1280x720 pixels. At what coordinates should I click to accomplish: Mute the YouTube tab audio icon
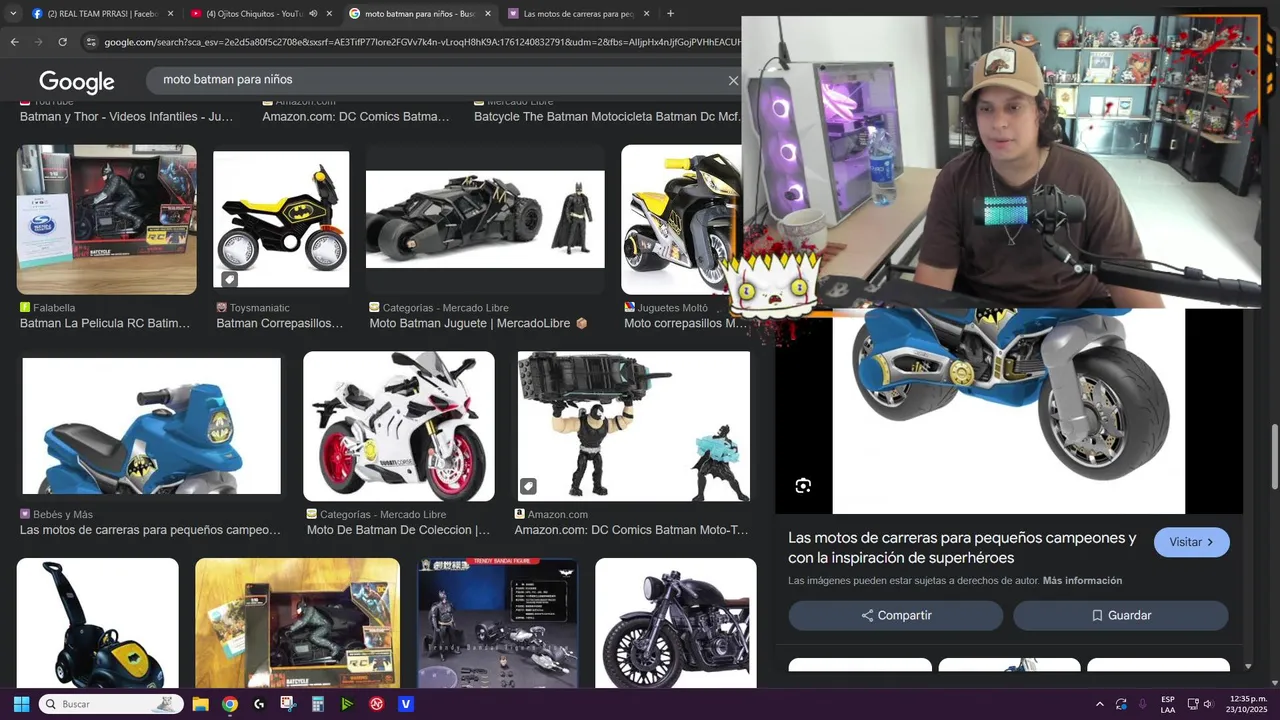pos(313,14)
